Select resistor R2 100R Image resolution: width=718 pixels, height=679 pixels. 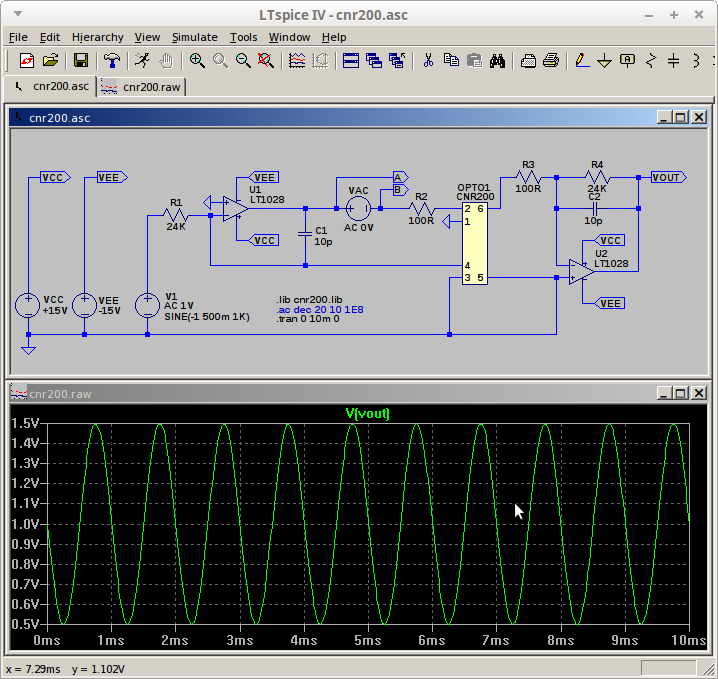[x=421, y=209]
